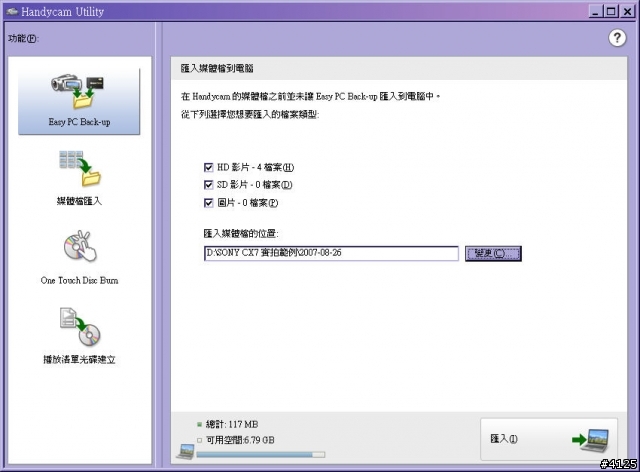This screenshot has width=640, height=472.
Task: Click the 變更(C)... change location button
Action: tap(493, 254)
